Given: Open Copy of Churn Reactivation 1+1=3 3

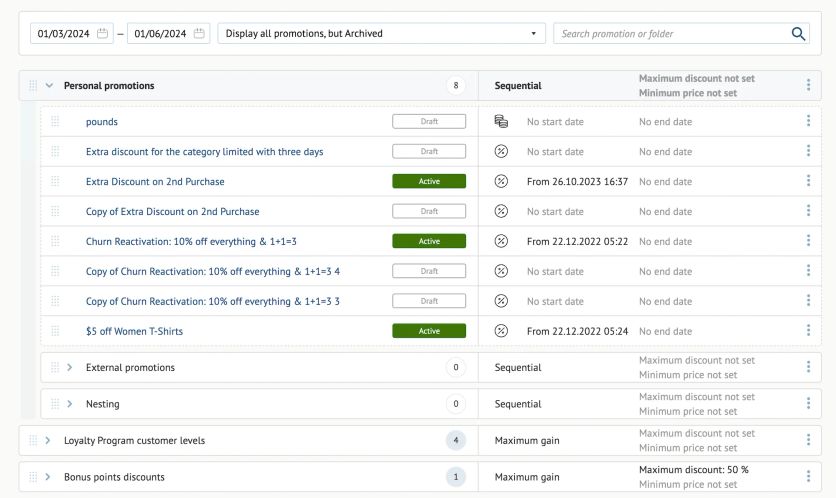Looking at the screenshot, I should click(x=213, y=301).
